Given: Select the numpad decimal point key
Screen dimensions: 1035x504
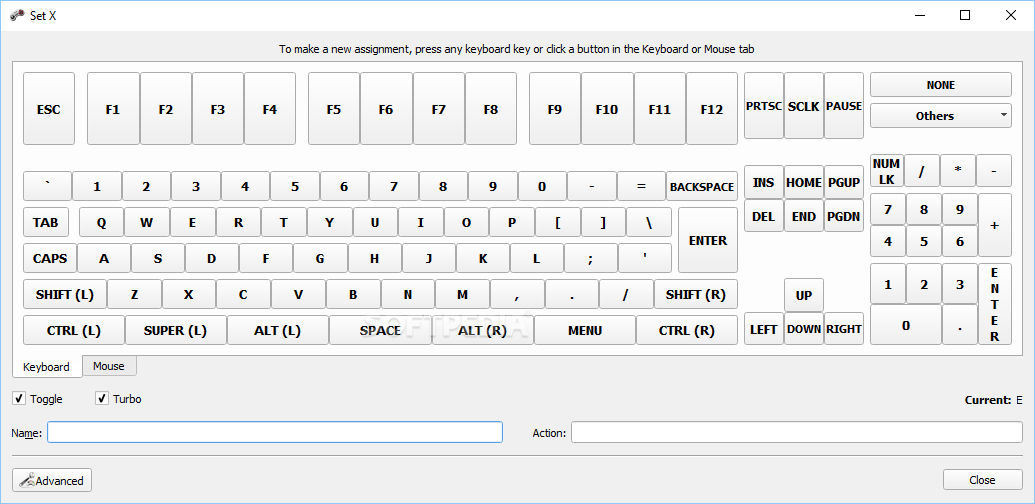Looking at the screenshot, I should [x=960, y=325].
